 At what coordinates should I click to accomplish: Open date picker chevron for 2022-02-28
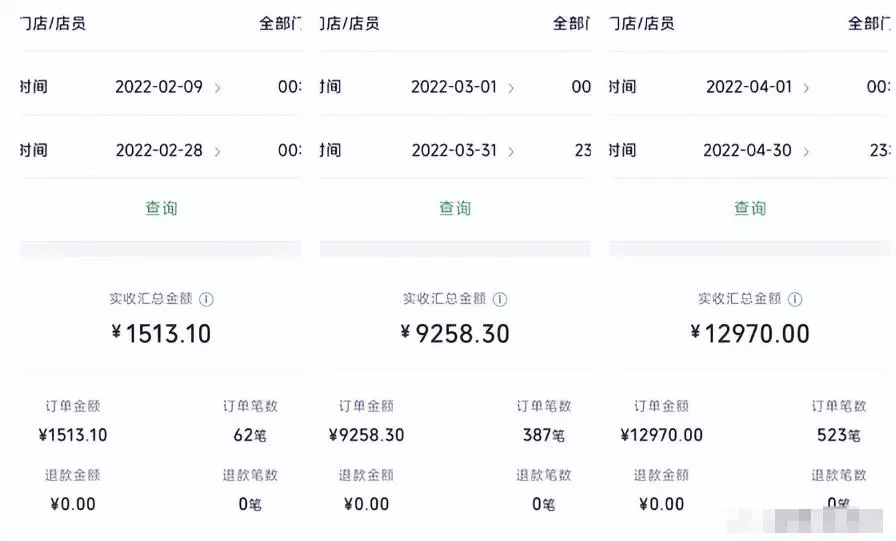(x=218, y=152)
